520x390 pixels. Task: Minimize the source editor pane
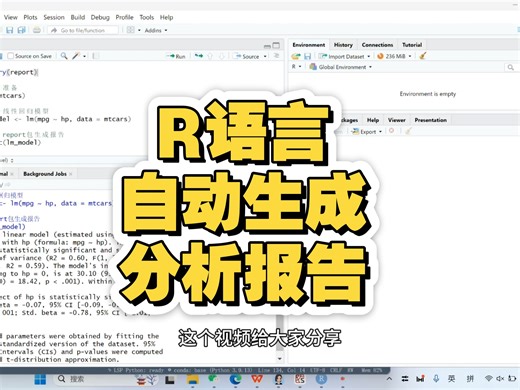pyautogui.click(x=267, y=46)
